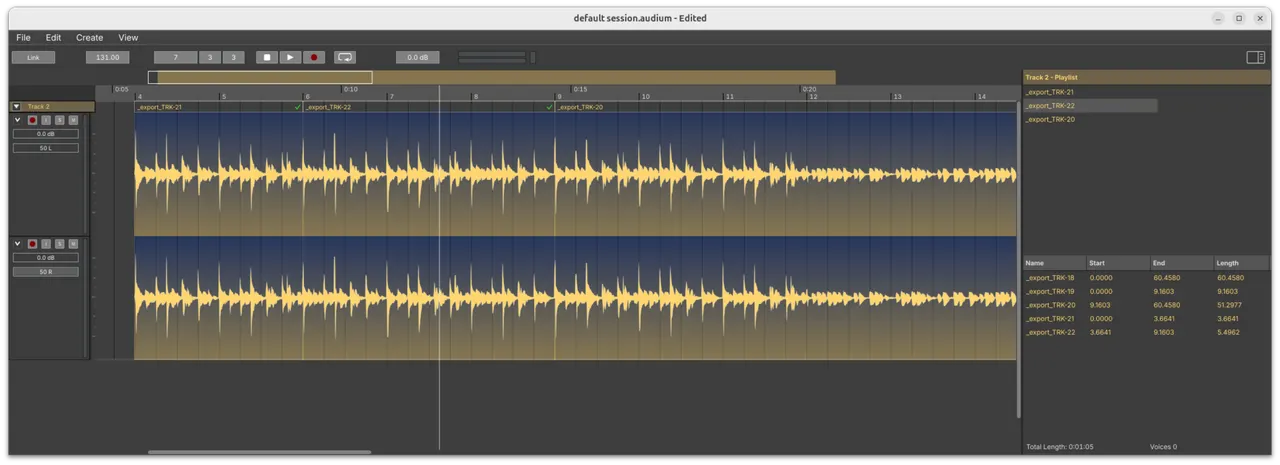This screenshot has height=465, width=1280.
Task: Select _export_TRK-22 in the playlist
Action: pos(1090,105)
